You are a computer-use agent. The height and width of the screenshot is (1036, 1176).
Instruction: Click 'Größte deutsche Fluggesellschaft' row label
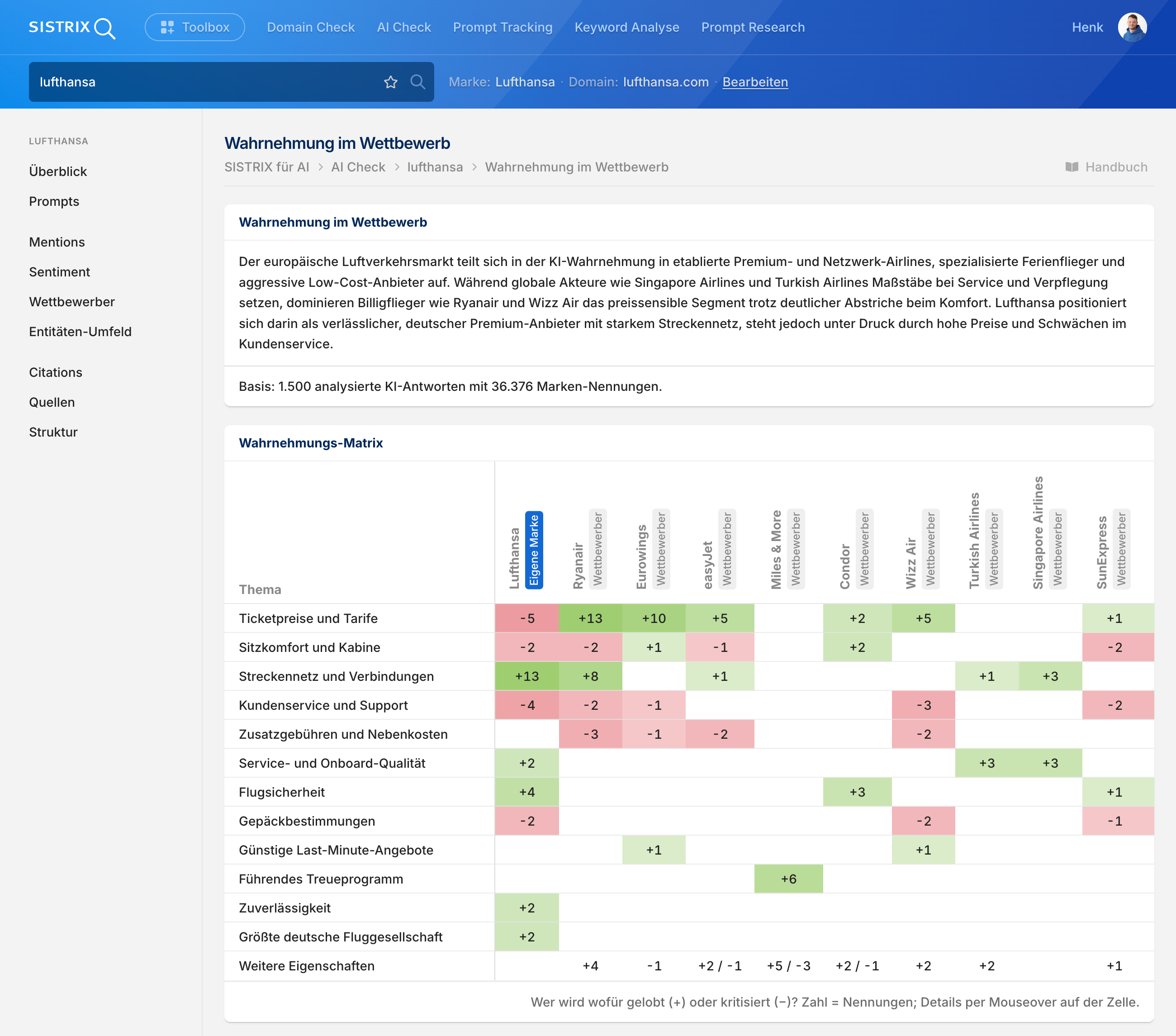[341, 937]
